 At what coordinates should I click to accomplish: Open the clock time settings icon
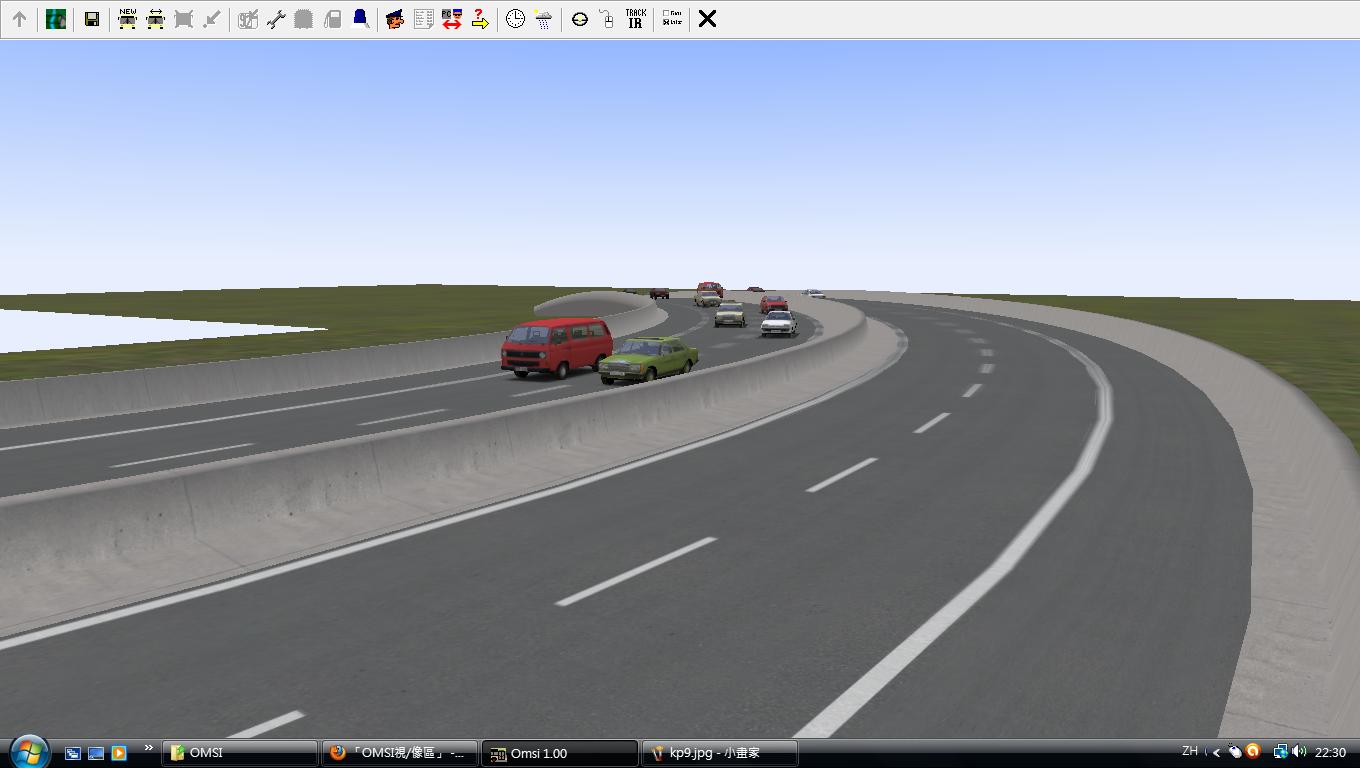point(515,19)
